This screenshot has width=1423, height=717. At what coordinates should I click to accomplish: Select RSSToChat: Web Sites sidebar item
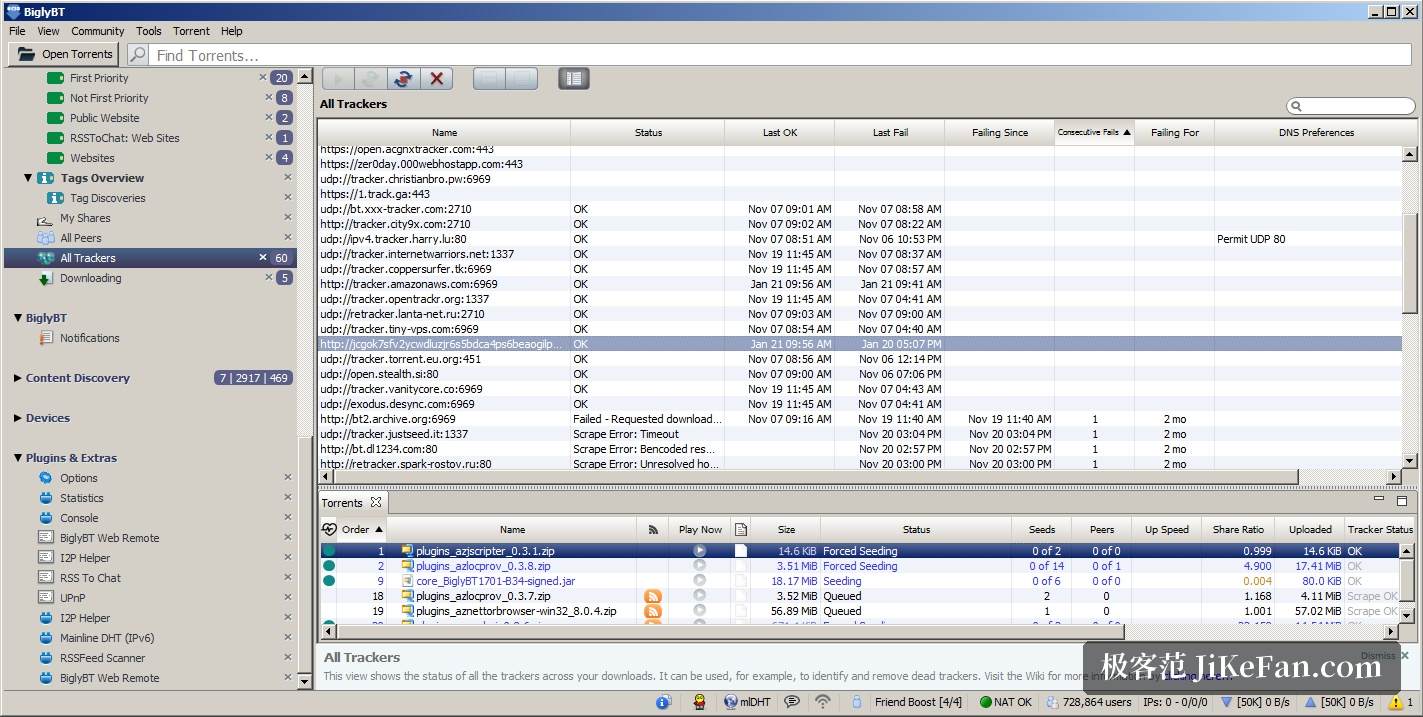125,138
